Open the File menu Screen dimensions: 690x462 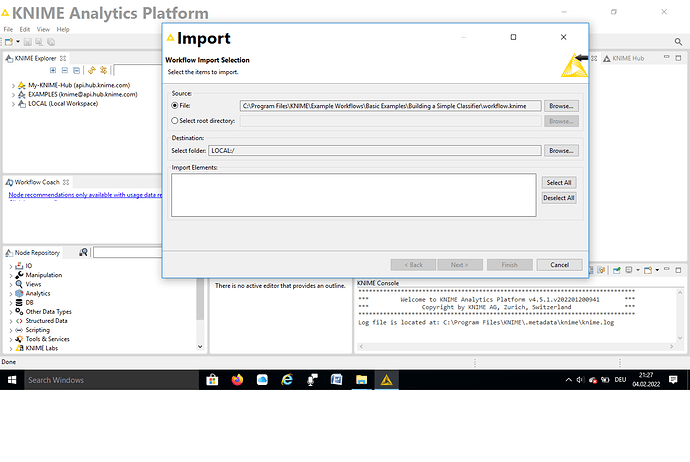[x=8, y=29]
